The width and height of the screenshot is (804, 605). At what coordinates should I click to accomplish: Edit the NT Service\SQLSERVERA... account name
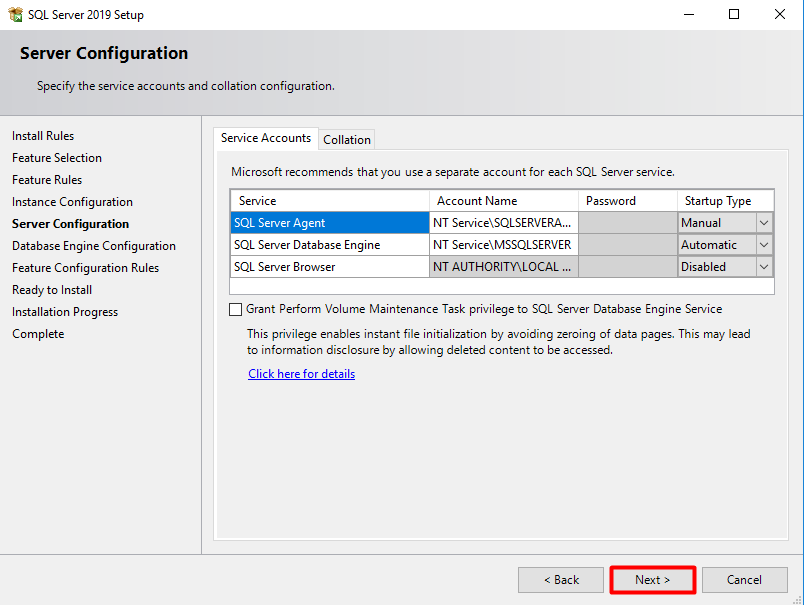pyautogui.click(x=504, y=223)
